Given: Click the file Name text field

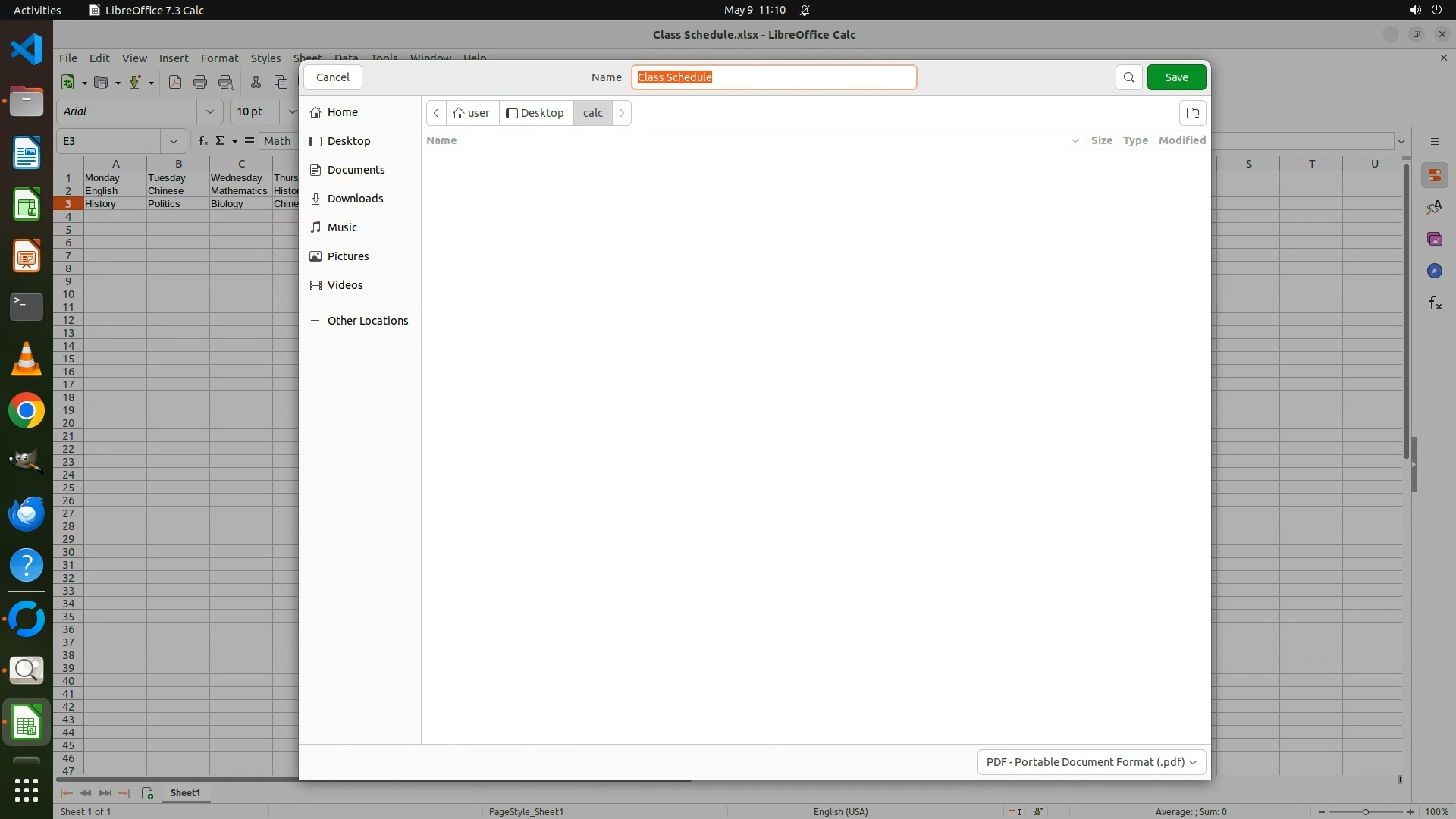Looking at the screenshot, I should [x=773, y=77].
